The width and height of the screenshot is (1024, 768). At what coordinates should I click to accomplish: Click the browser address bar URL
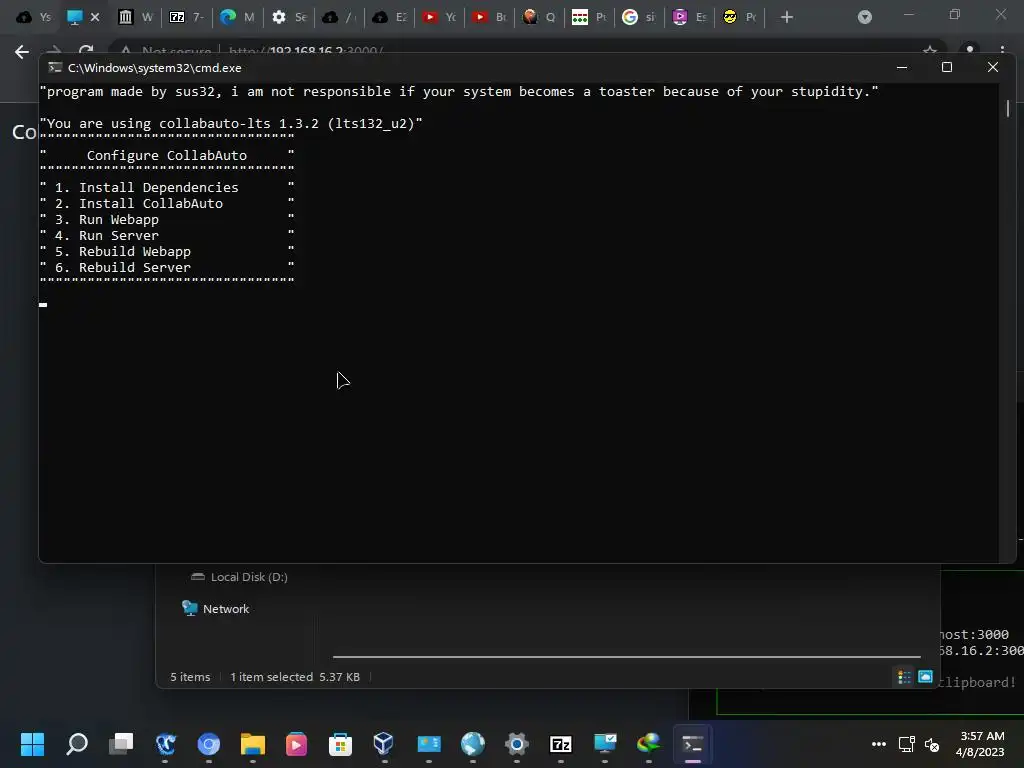[x=306, y=50]
